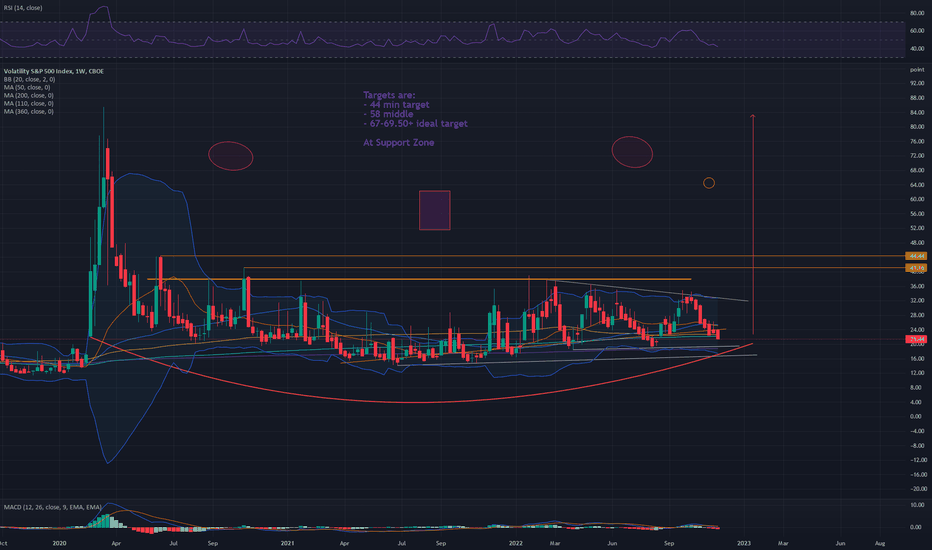Click the 72.00 price axis label
This screenshot has height=550, width=932.
[x=917, y=156]
